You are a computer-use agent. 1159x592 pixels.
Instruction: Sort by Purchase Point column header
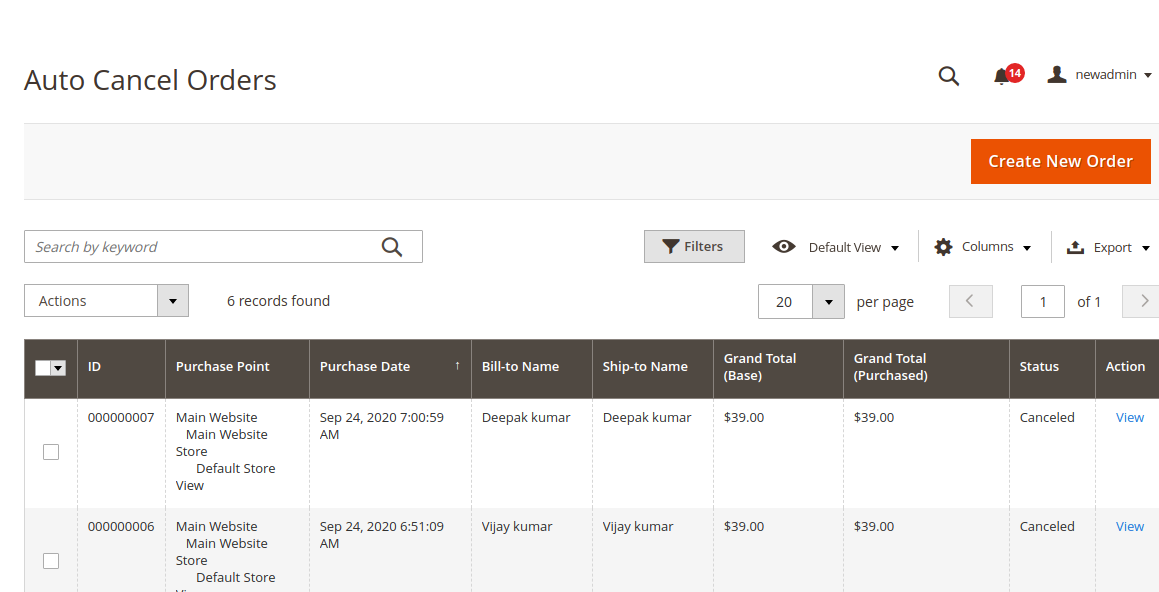tap(237, 367)
